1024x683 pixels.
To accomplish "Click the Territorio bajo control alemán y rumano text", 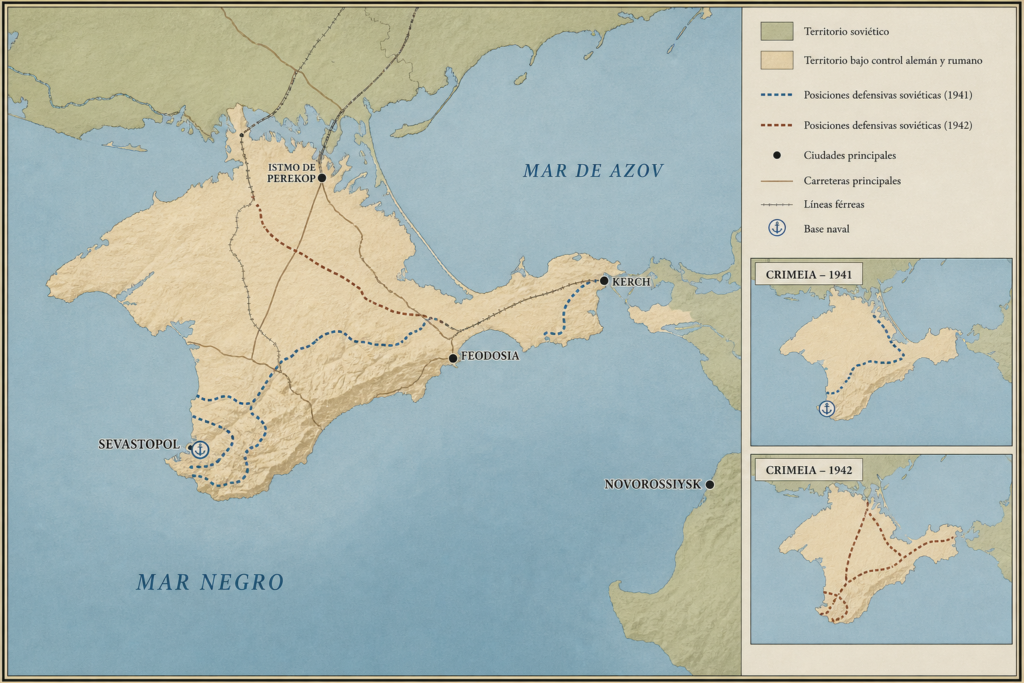I will (x=893, y=60).
